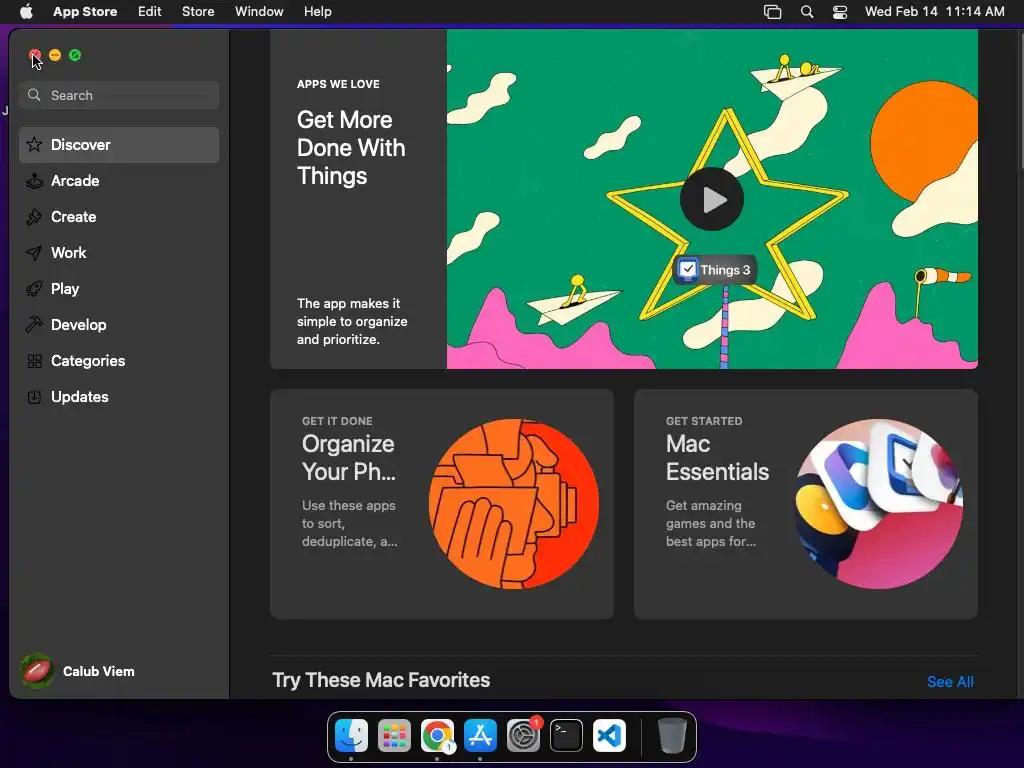Viewport: 1024px width, 768px height.
Task: Open Finder from the Dock
Action: click(351, 736)
